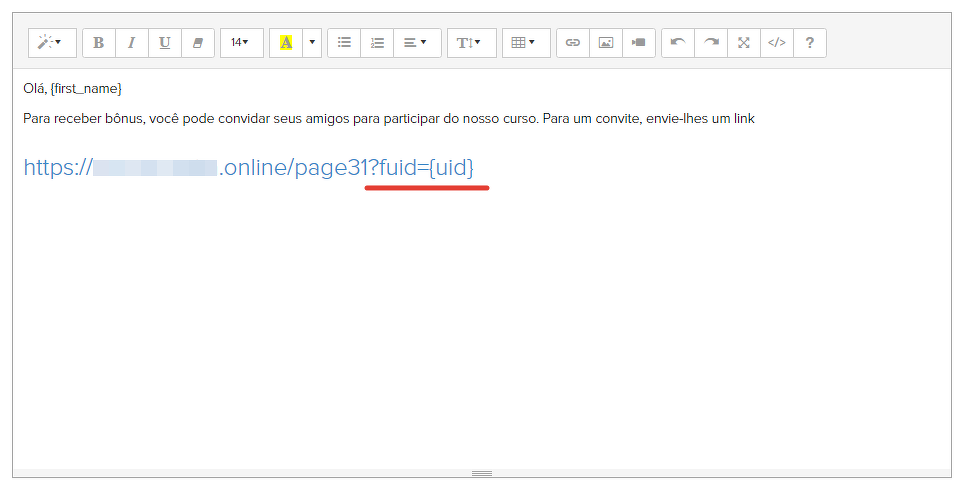Viewport: 970px width, 495px height.
Task: Click the insert link chain icon
Action: pos(573,43)
